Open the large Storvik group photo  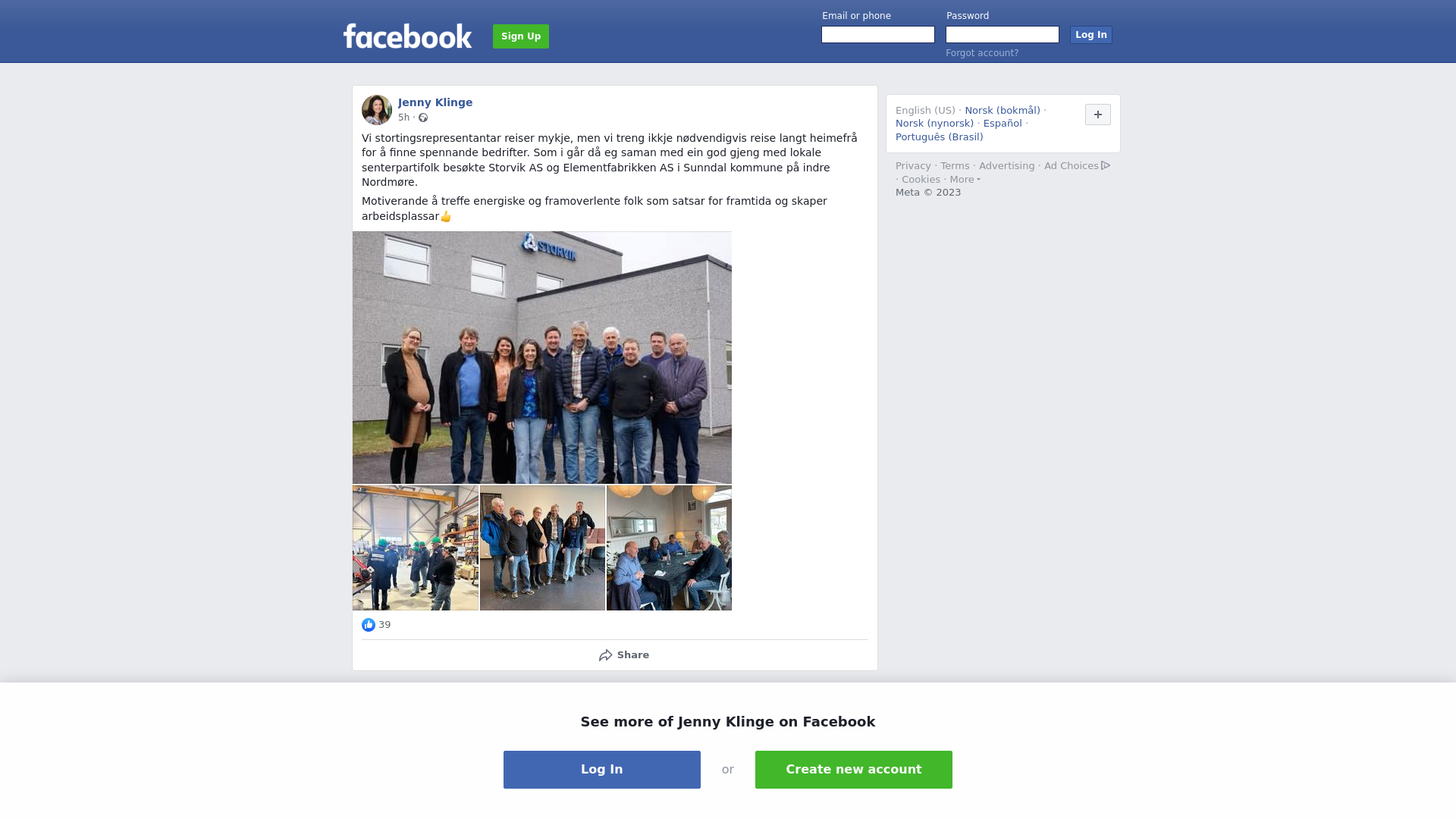click(x=542, y=358)
